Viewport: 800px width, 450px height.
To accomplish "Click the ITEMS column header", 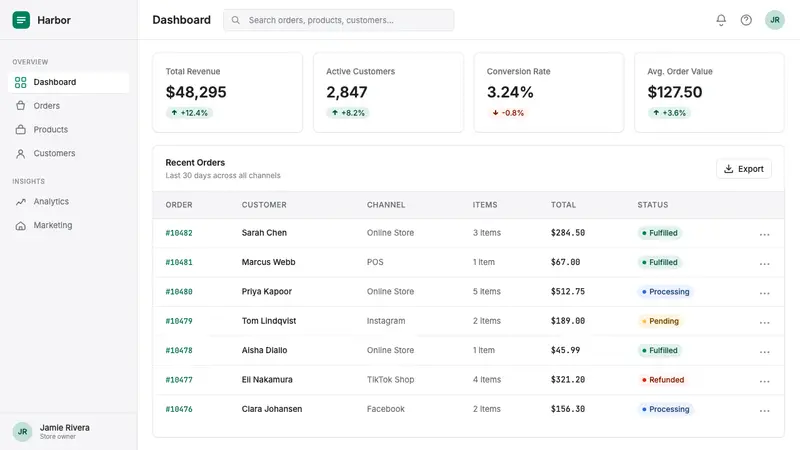I will point(485,205).
